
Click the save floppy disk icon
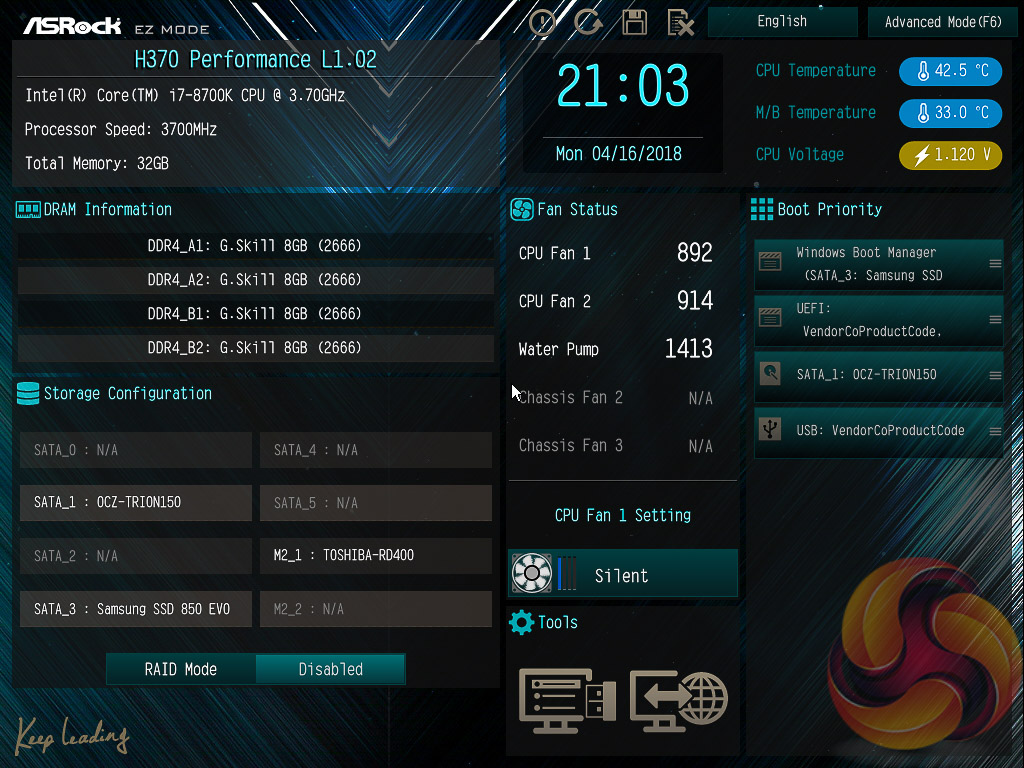coord(634,22)
